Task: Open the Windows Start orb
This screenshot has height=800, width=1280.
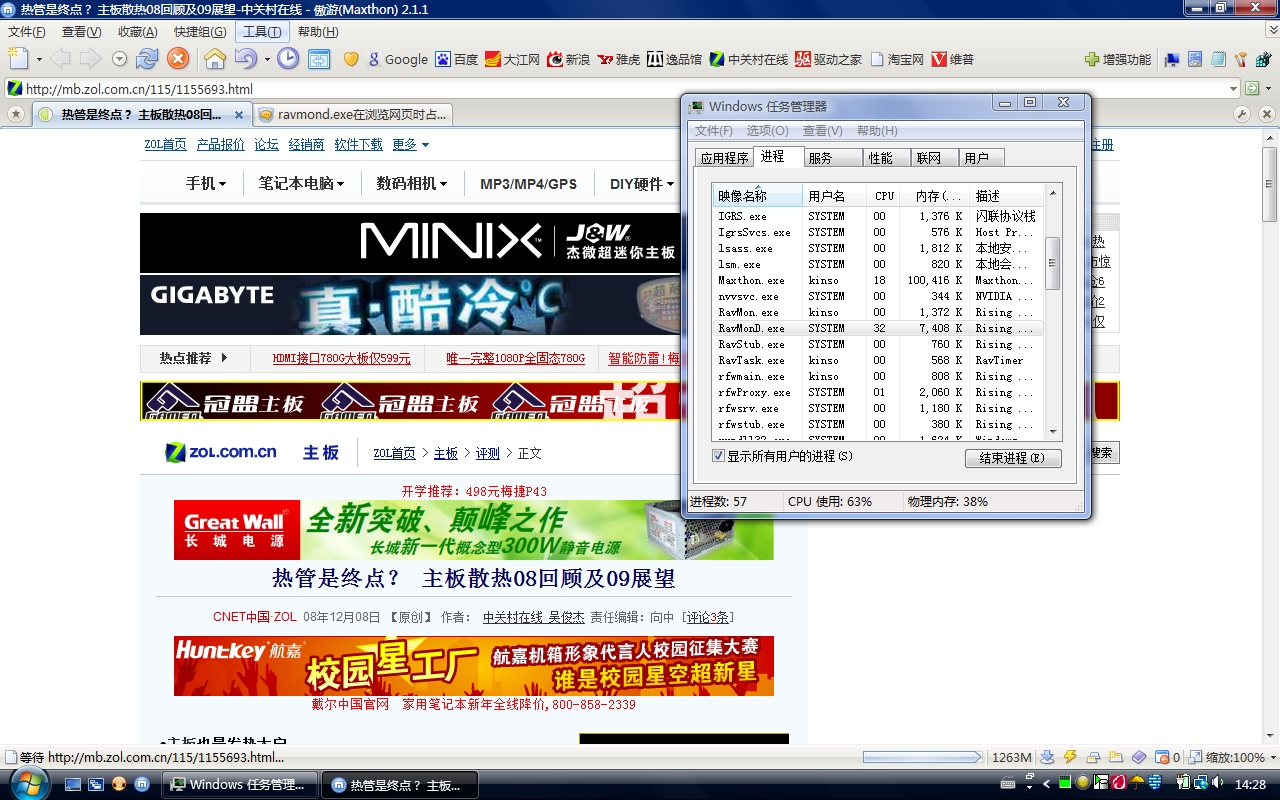Action: (30, 782)
